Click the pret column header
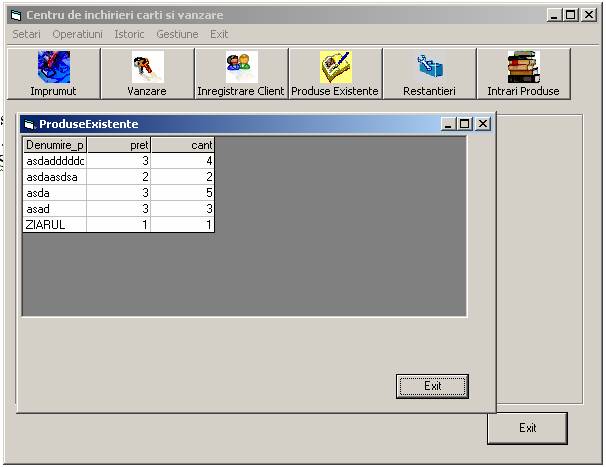 coord(119,145)
